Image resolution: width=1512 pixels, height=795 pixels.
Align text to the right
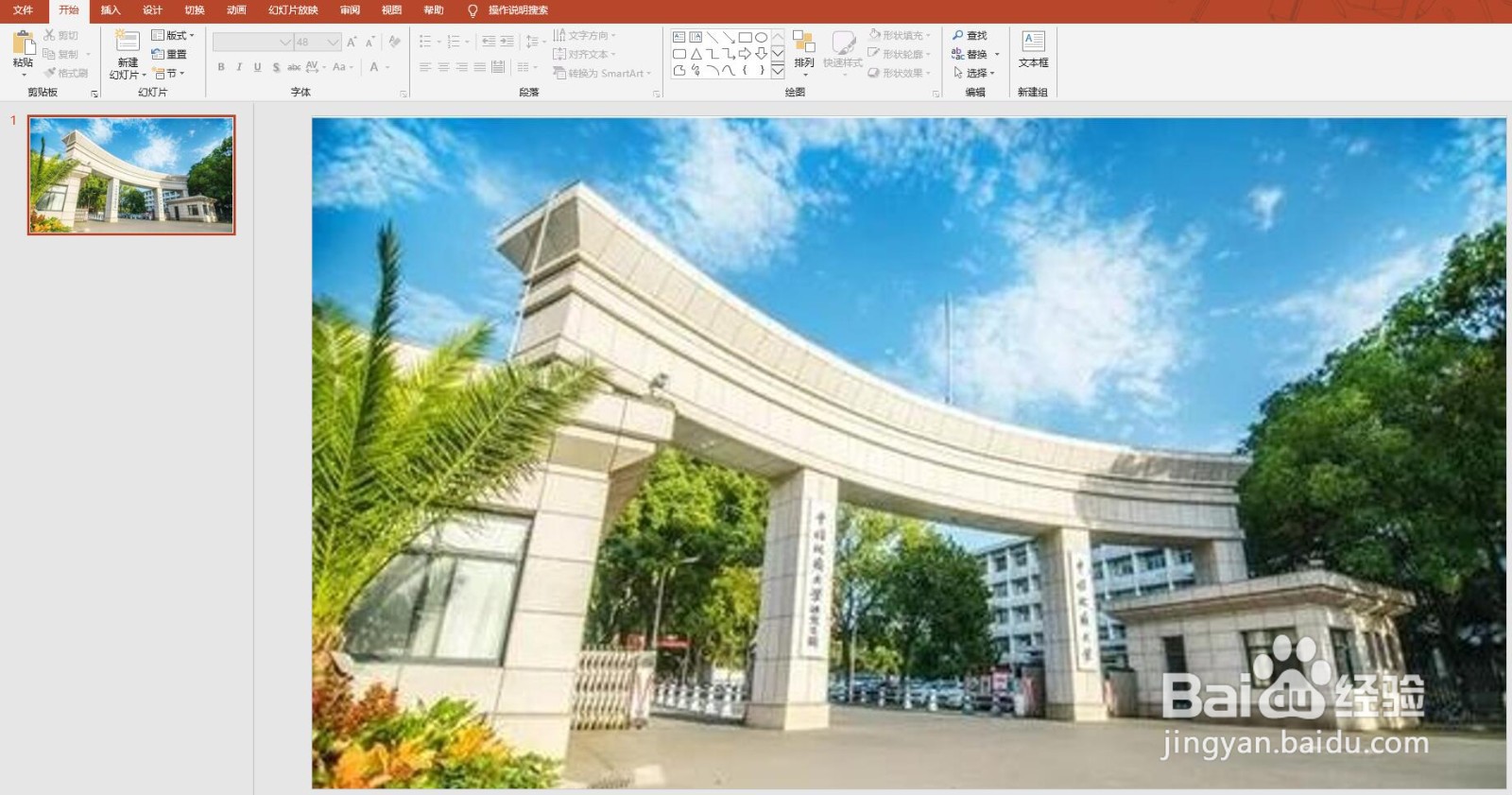[461, 67]
